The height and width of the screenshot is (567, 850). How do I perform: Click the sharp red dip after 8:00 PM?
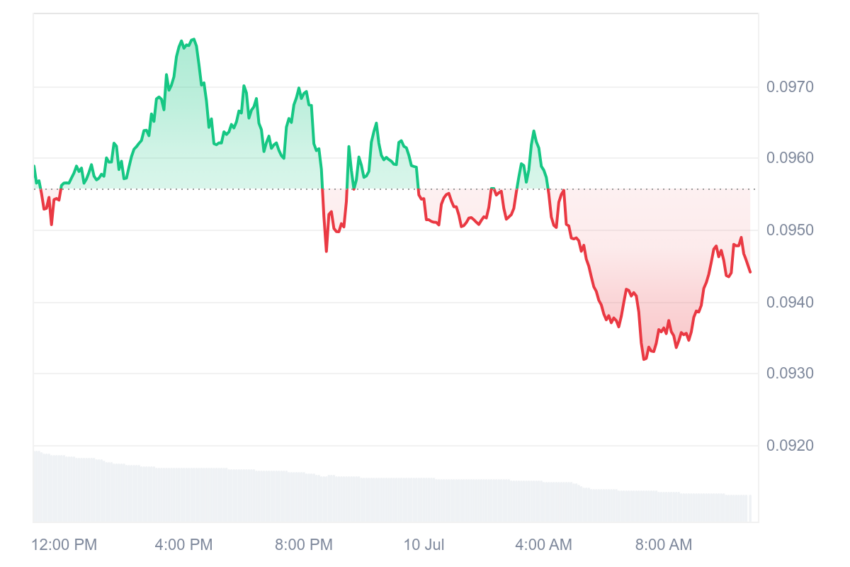(326, 251)
